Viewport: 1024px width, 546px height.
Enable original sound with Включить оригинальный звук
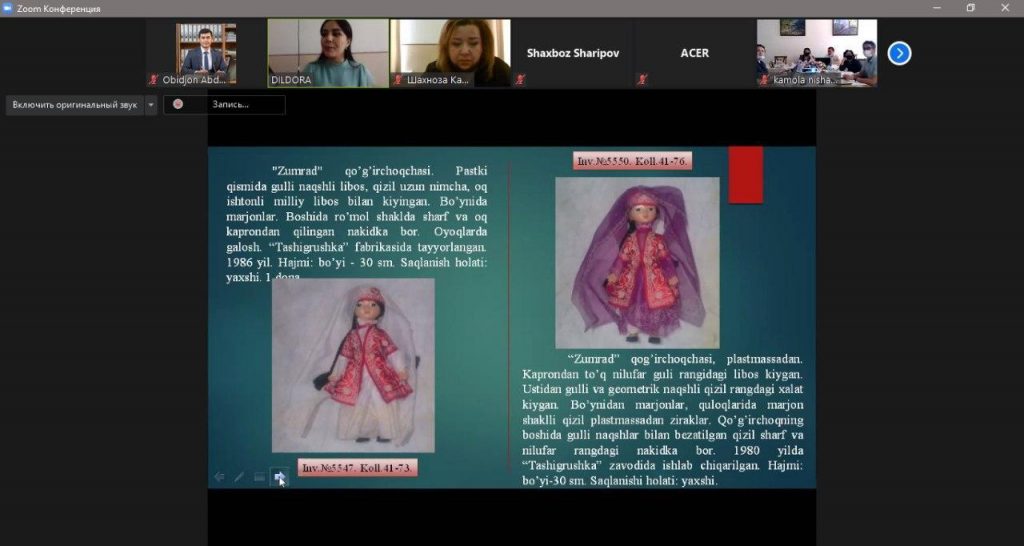tap(75, 104)
